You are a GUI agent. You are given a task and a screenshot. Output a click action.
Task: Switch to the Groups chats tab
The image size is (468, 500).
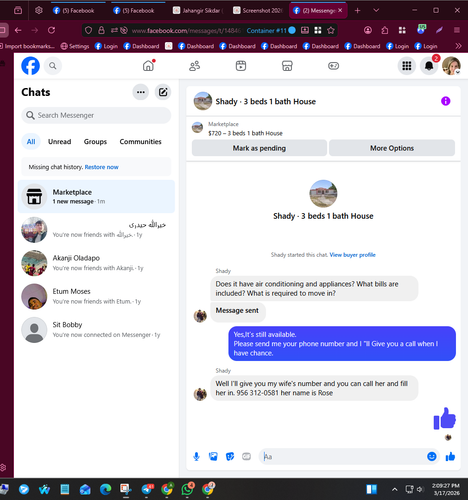click(x=95, y=142)
